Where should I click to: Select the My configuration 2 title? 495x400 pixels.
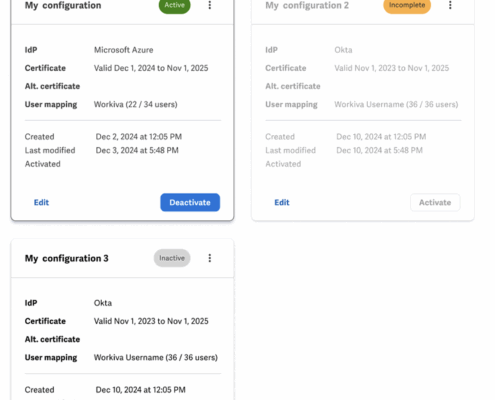(307, 5)
